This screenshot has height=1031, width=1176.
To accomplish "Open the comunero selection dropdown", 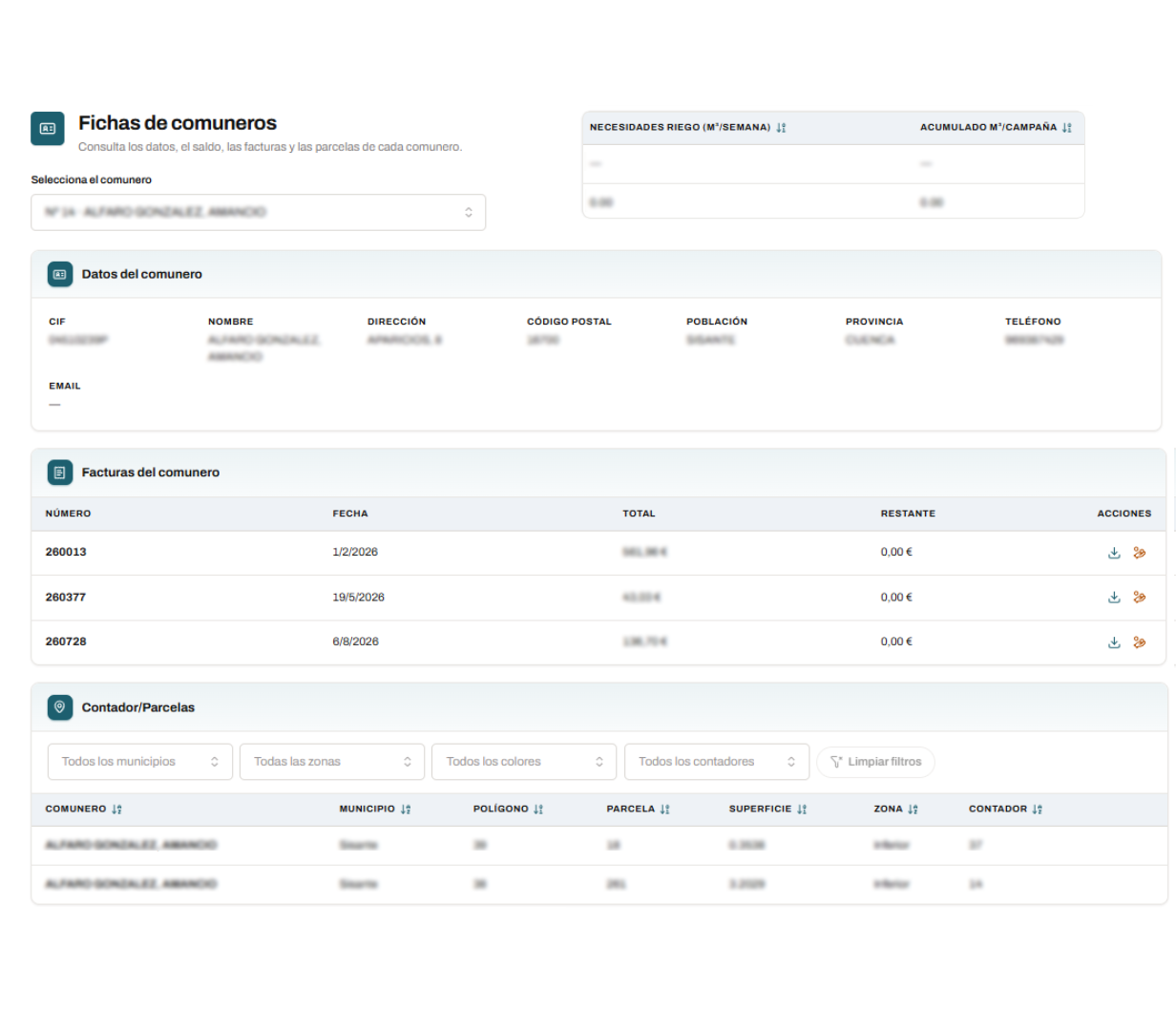I will [x=259, y=213].
